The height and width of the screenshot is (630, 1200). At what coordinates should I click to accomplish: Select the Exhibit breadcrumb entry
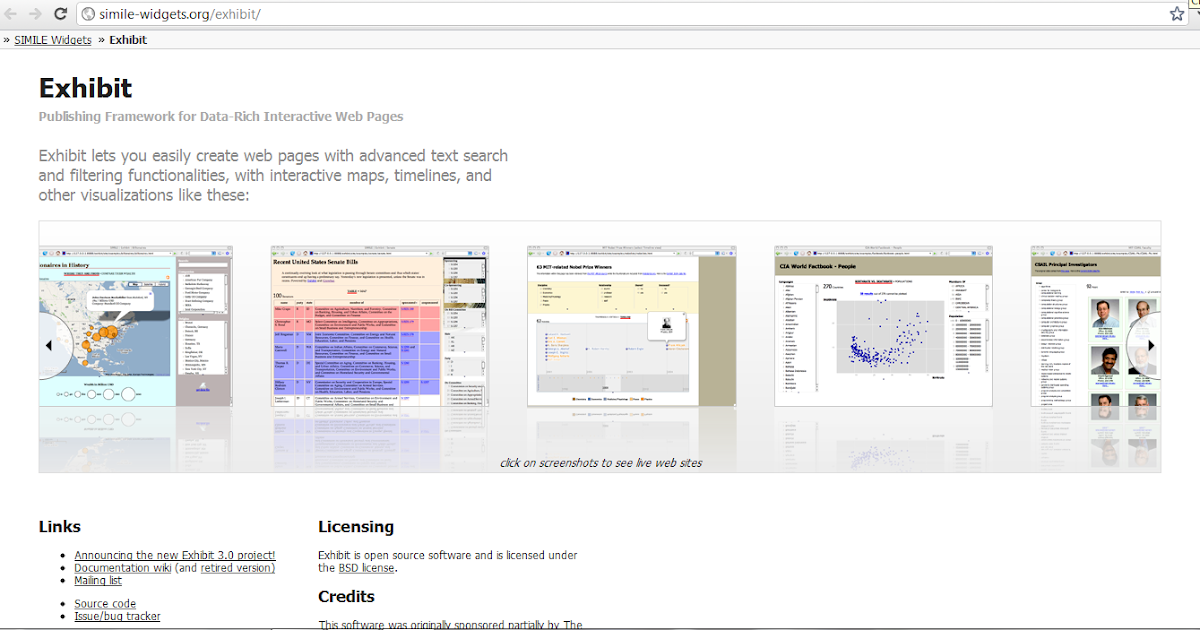127,39
